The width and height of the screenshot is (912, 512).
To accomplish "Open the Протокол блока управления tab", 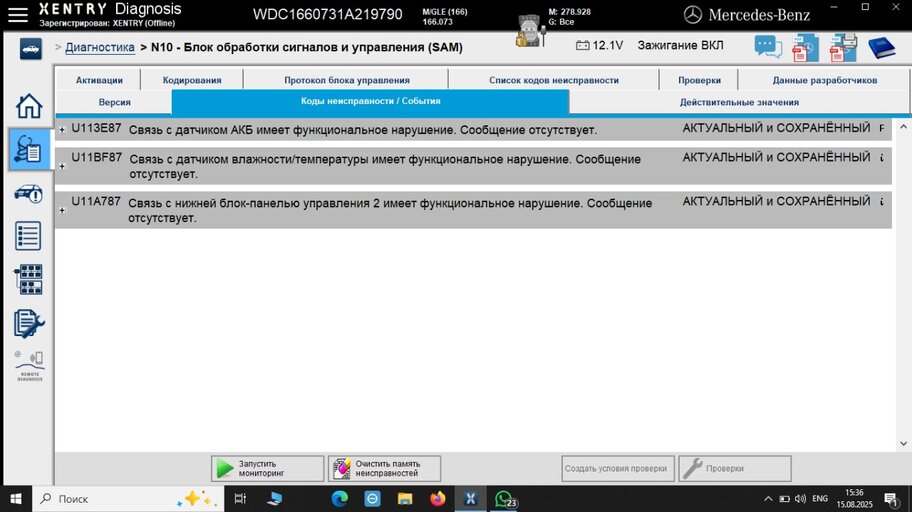I will point(347,80).
